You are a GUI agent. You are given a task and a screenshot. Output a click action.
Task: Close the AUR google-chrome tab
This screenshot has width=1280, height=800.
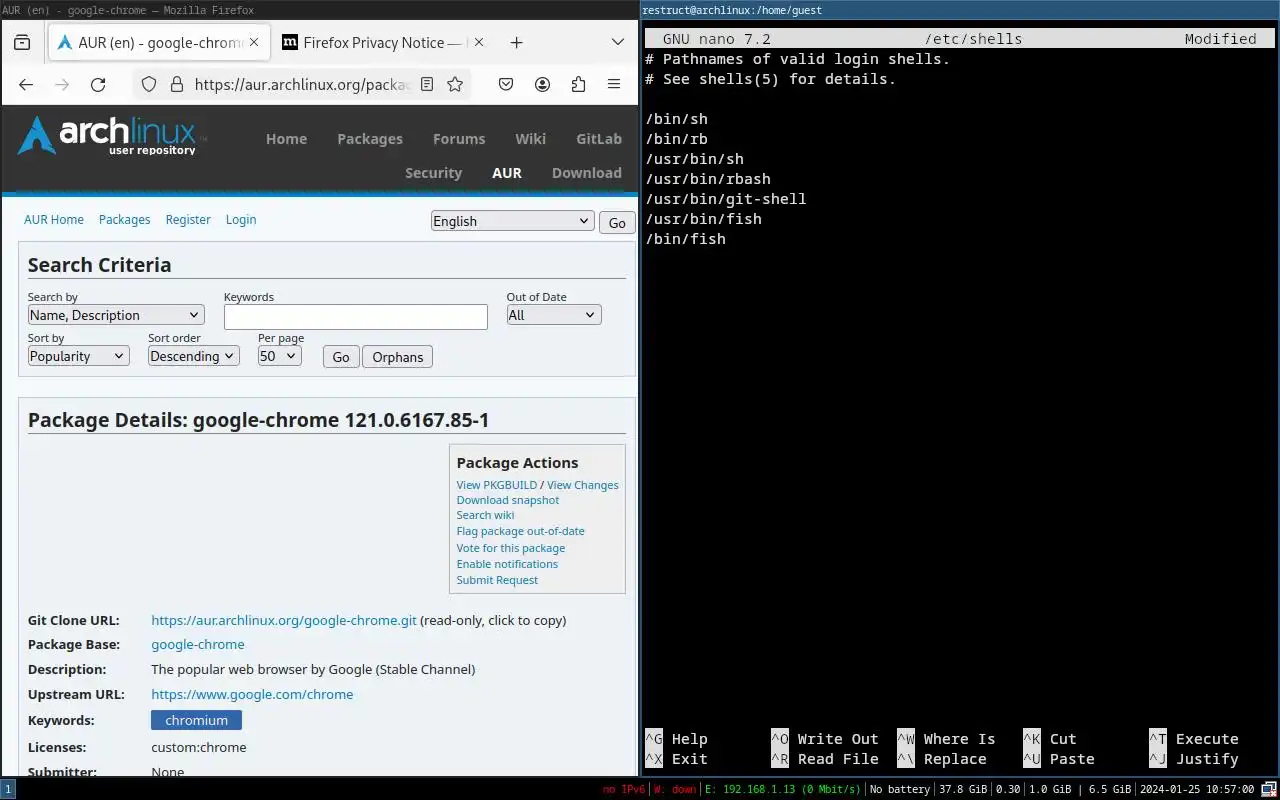click(x=254, y=43)
